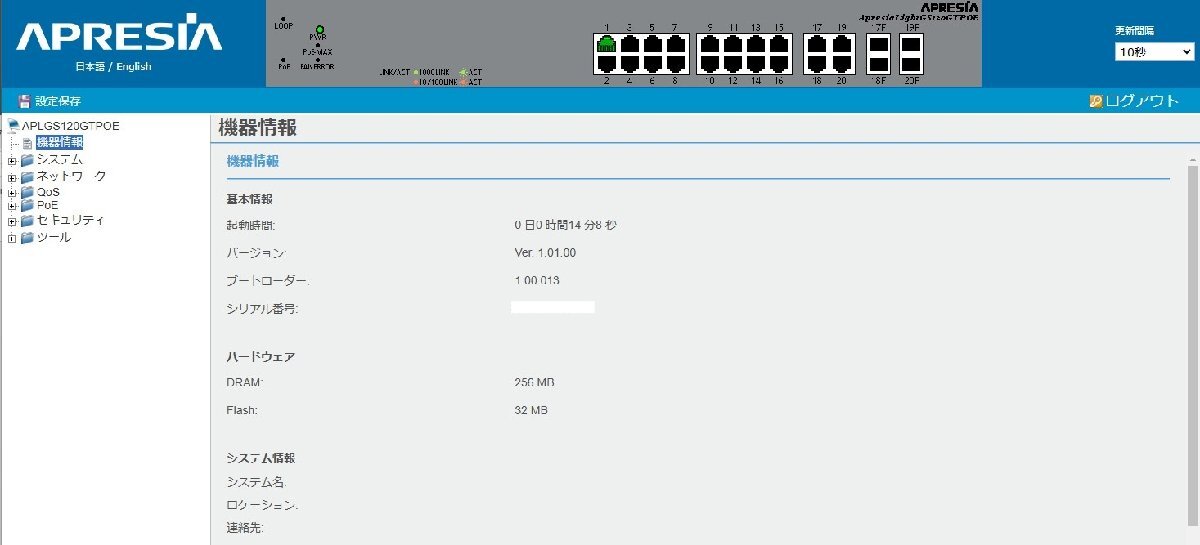Click port 1 on the switch panel
Viewport: 1200px width, 545px height.
pos(606,44)
